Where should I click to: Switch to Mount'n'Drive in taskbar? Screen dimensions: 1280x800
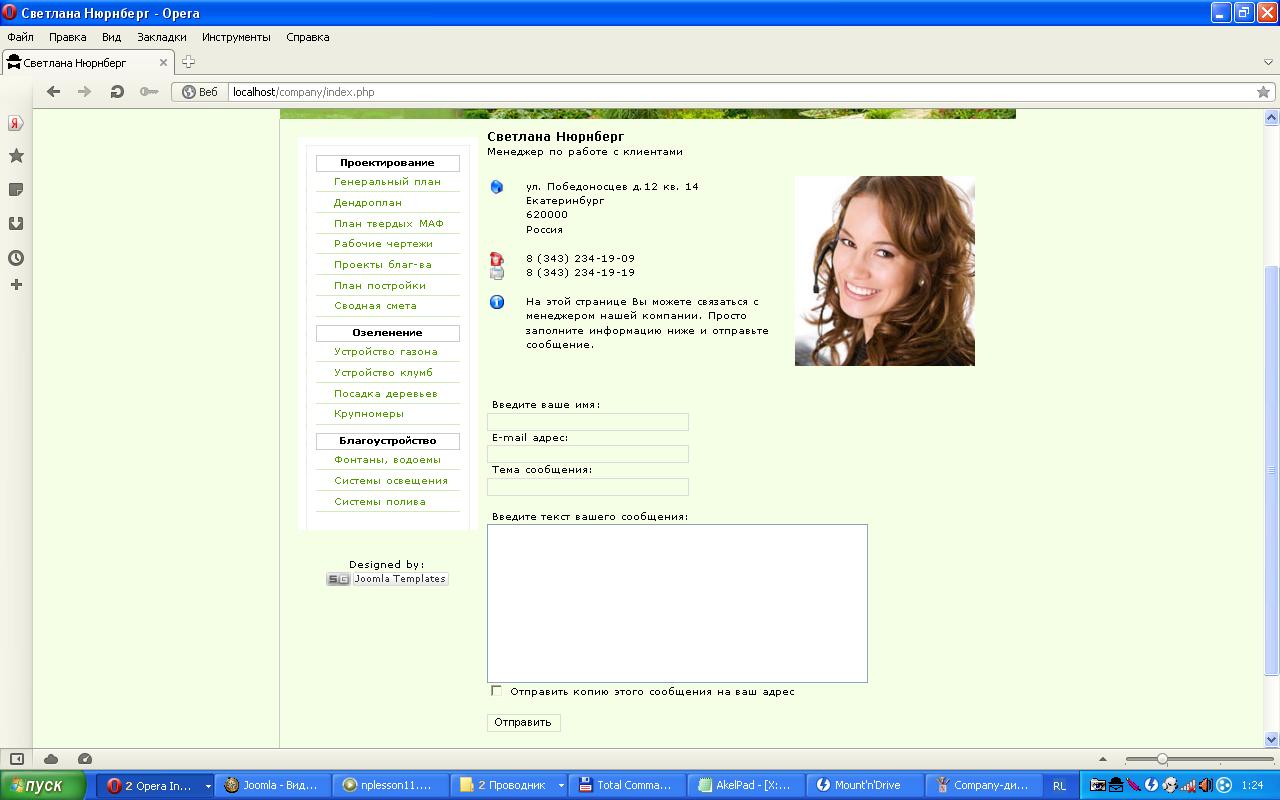coord(865,786)
